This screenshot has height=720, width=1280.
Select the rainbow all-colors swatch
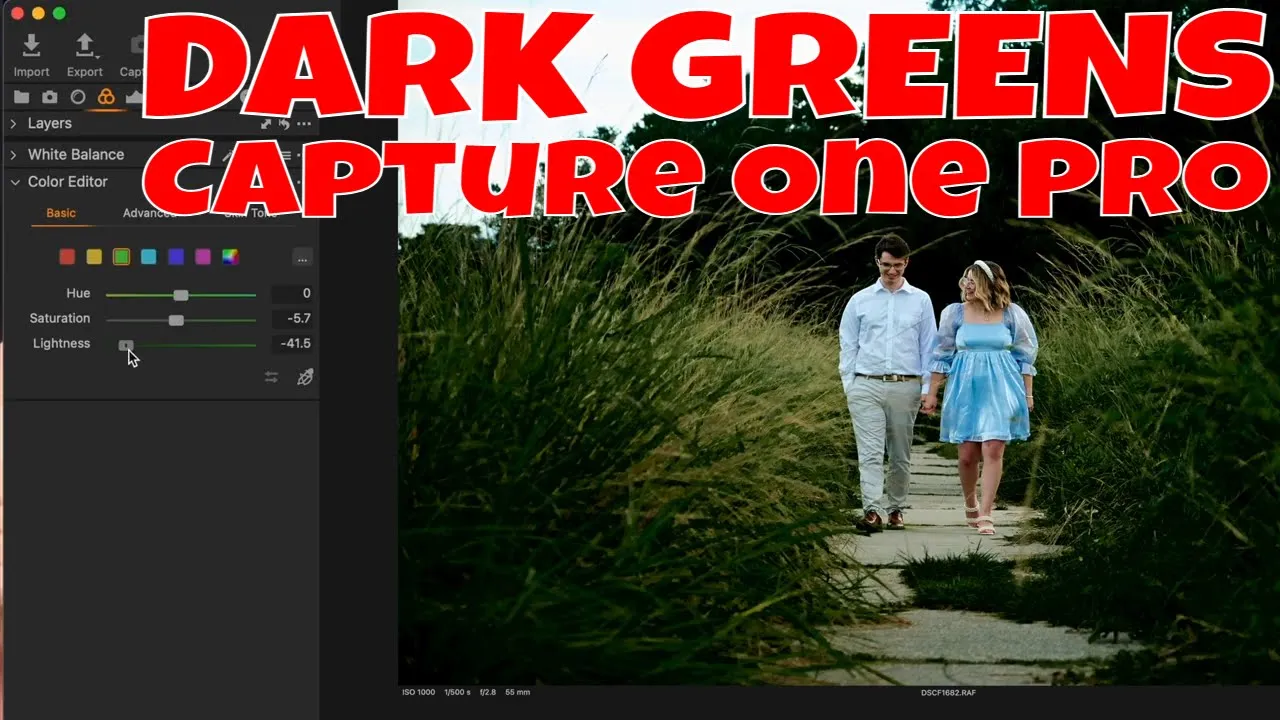(230, 257)
